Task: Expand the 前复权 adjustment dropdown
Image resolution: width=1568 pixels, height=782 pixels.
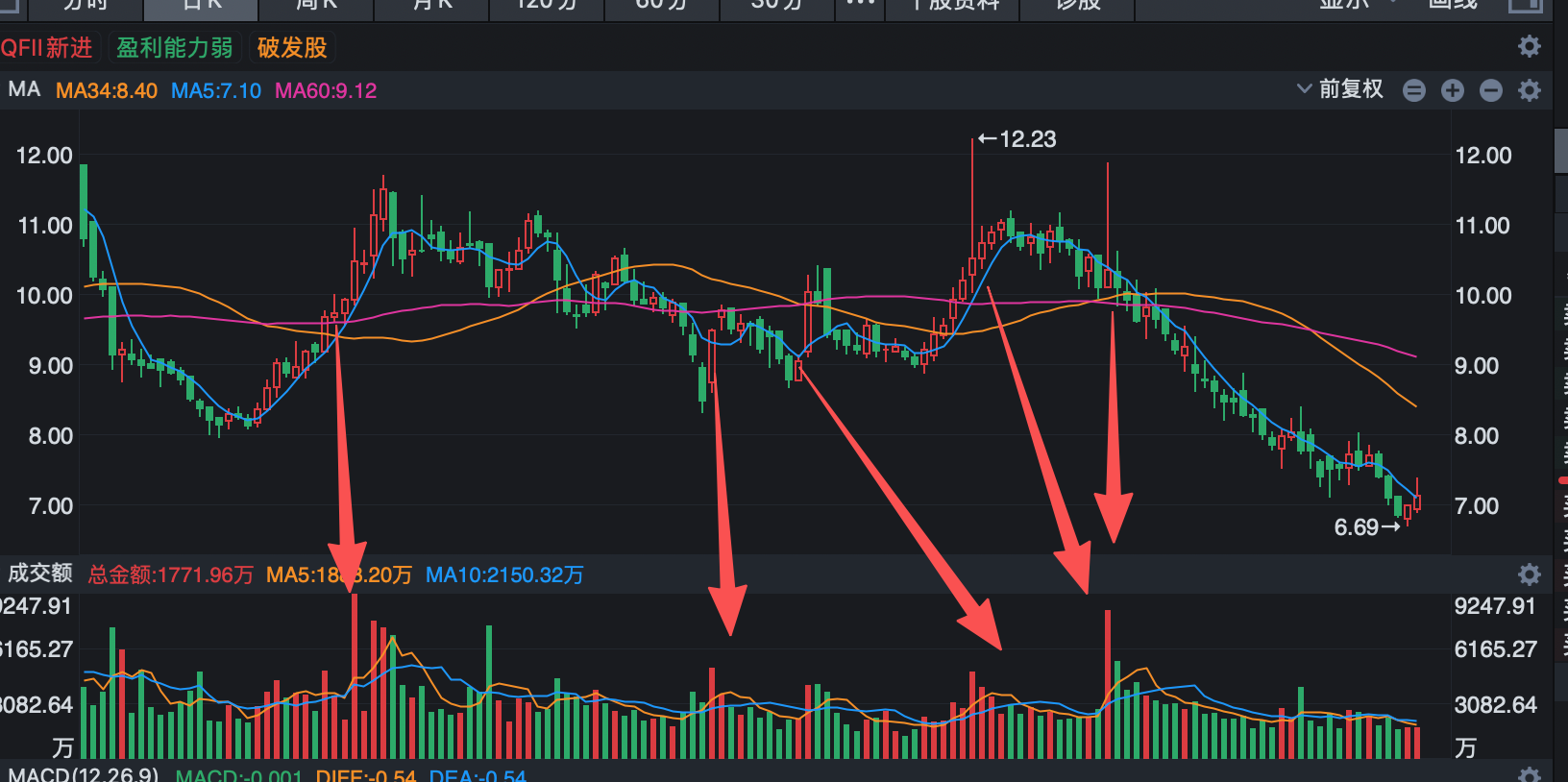Action: (x=1340, y=89)
